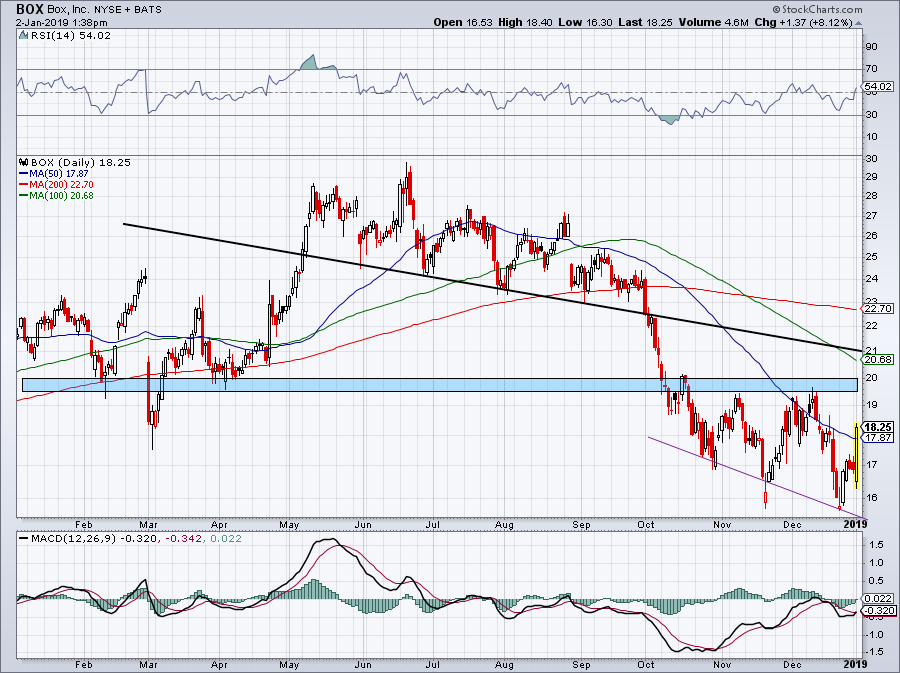The width and height of the screenshot is (900, 673).
Task: Click the 10 level on RSI axis
Action: (871, 137)
